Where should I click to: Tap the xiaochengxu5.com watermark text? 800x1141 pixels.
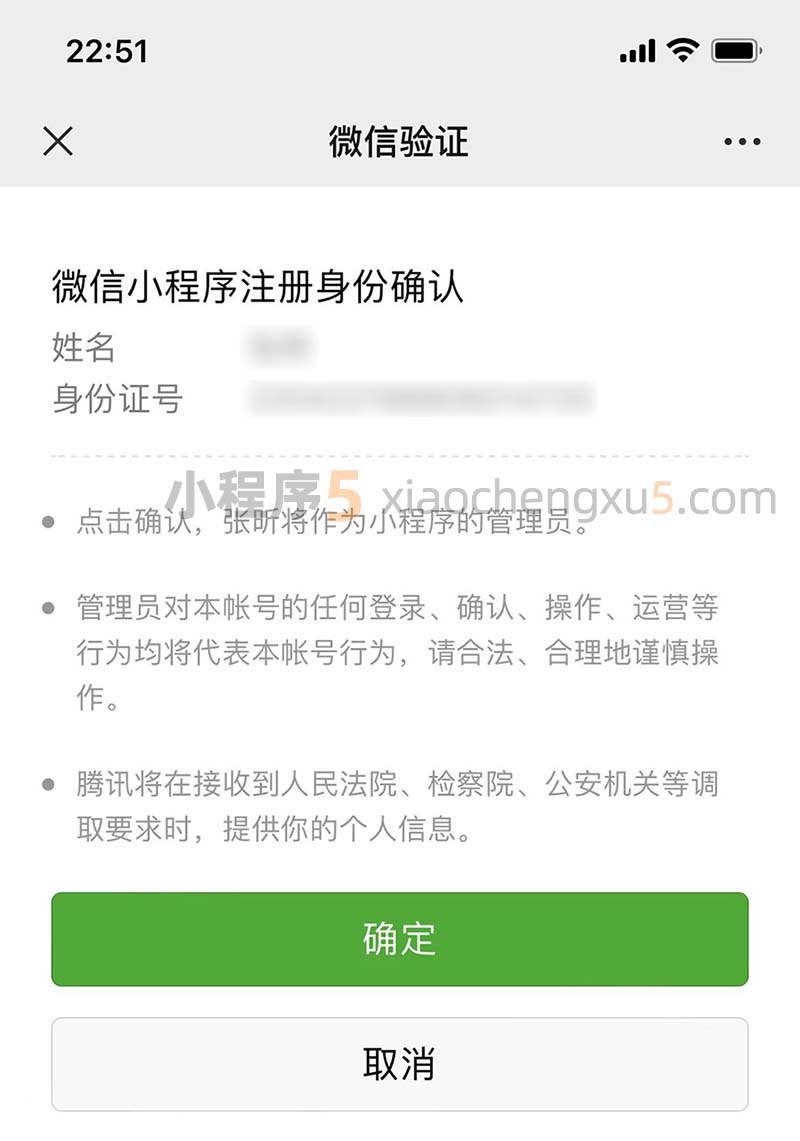(x=579, y=498)
